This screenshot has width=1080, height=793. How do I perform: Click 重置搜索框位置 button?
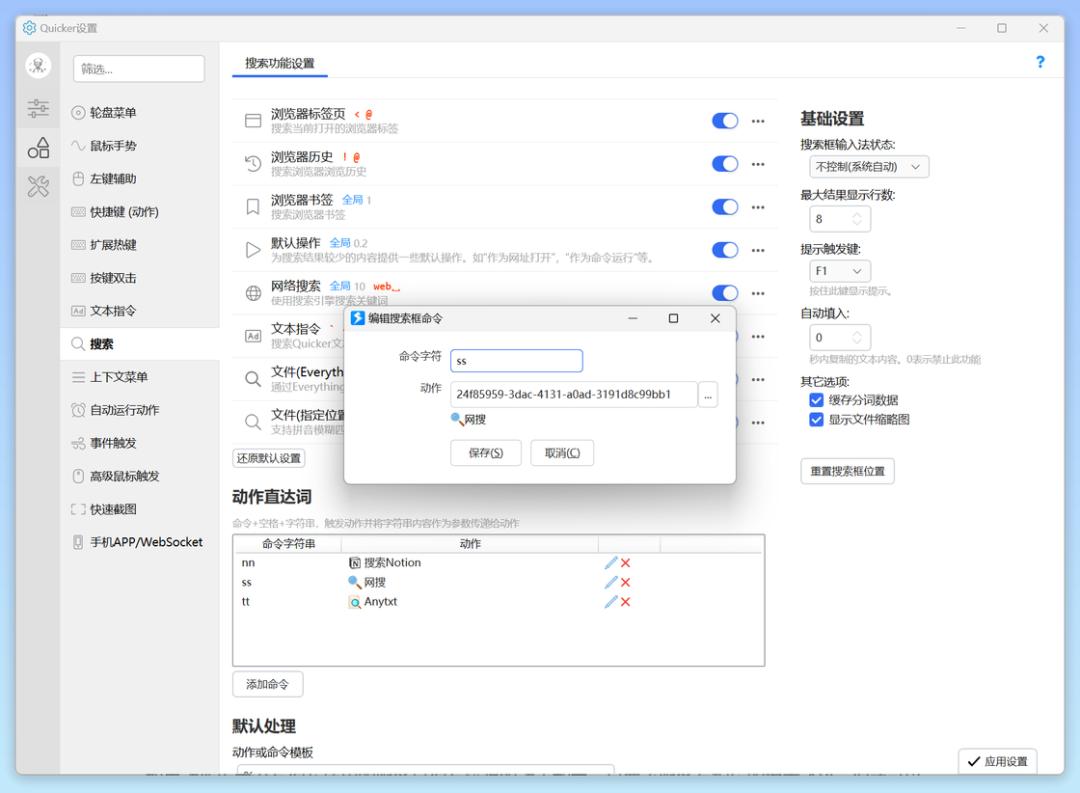[x=847, y=471]
